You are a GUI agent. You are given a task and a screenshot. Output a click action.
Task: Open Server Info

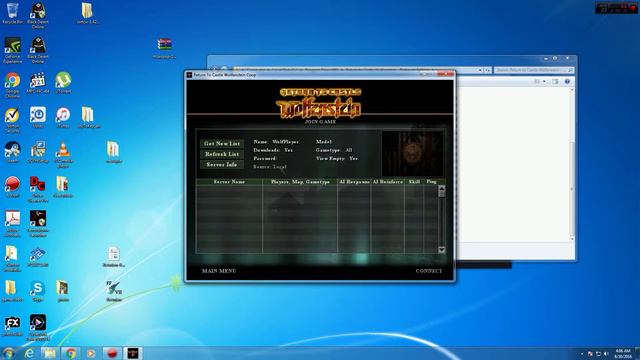point(222,164)
